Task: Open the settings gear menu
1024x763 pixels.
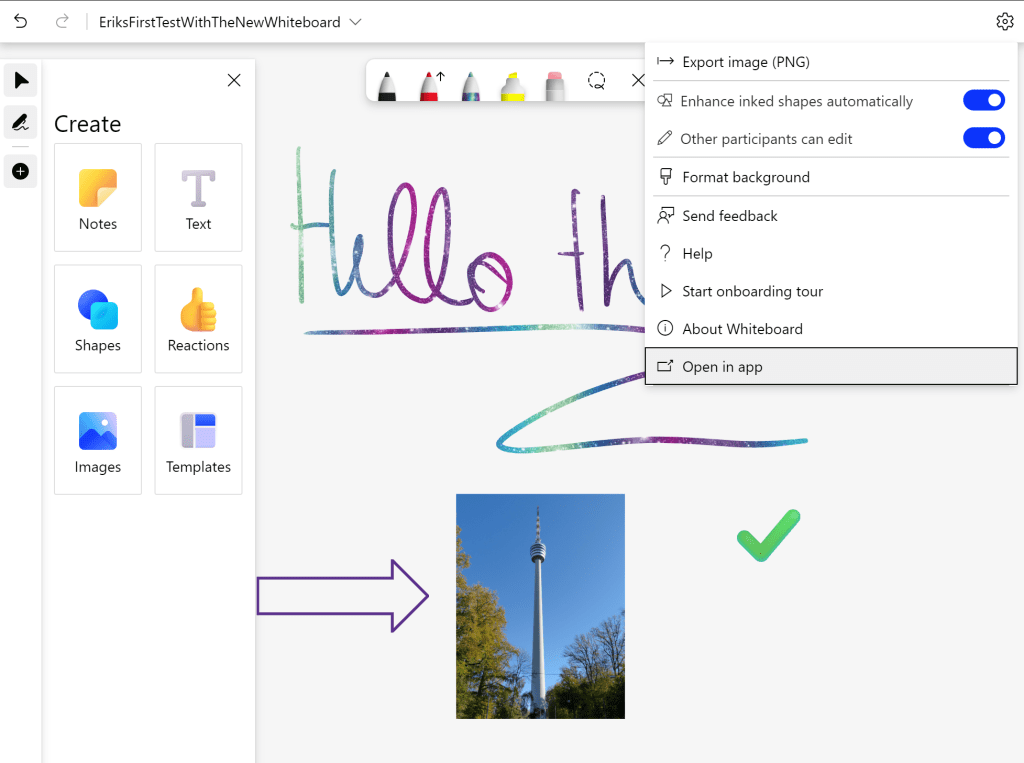Action: pyautogui.click(x=1005, y=20)
